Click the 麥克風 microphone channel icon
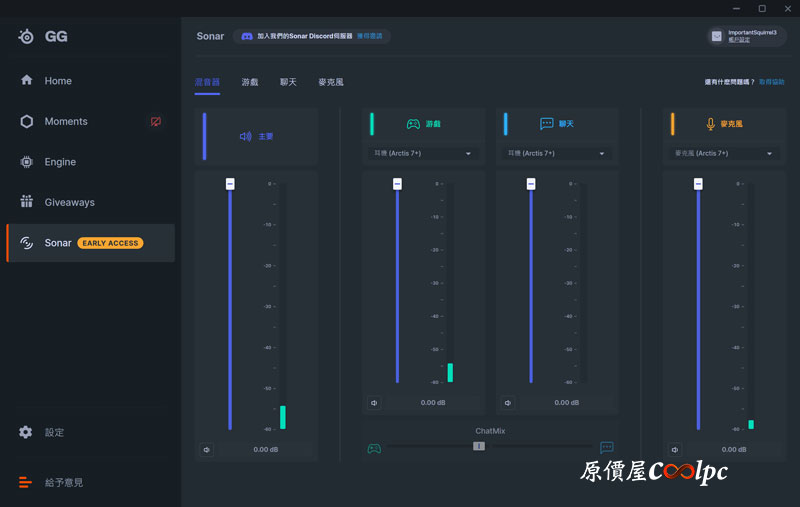Viewport: 800px width, 507px height. tap(711, 124)
